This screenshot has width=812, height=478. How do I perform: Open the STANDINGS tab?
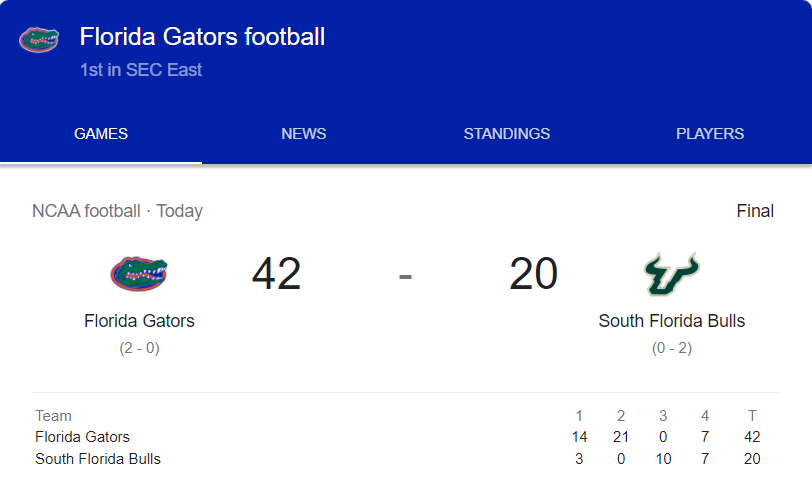[x=507, y=134]
